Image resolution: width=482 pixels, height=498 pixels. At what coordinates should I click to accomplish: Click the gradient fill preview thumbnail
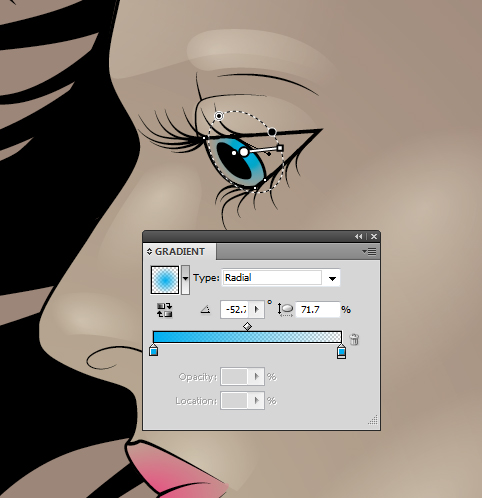[165, 280]
